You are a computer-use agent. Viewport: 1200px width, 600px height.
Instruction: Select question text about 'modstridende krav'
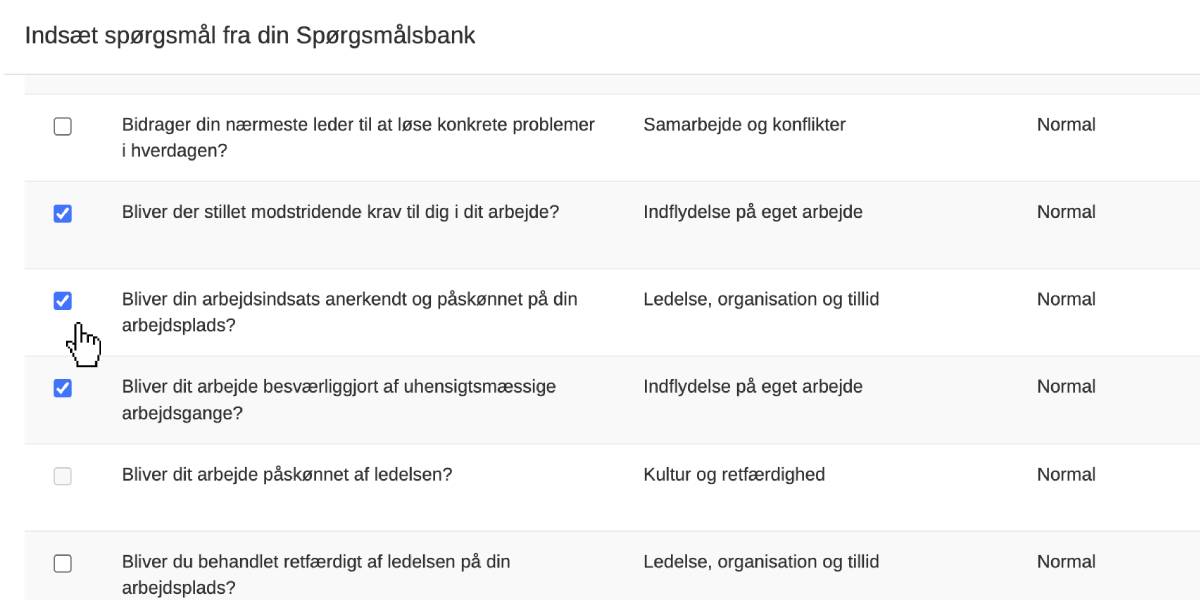340,212
